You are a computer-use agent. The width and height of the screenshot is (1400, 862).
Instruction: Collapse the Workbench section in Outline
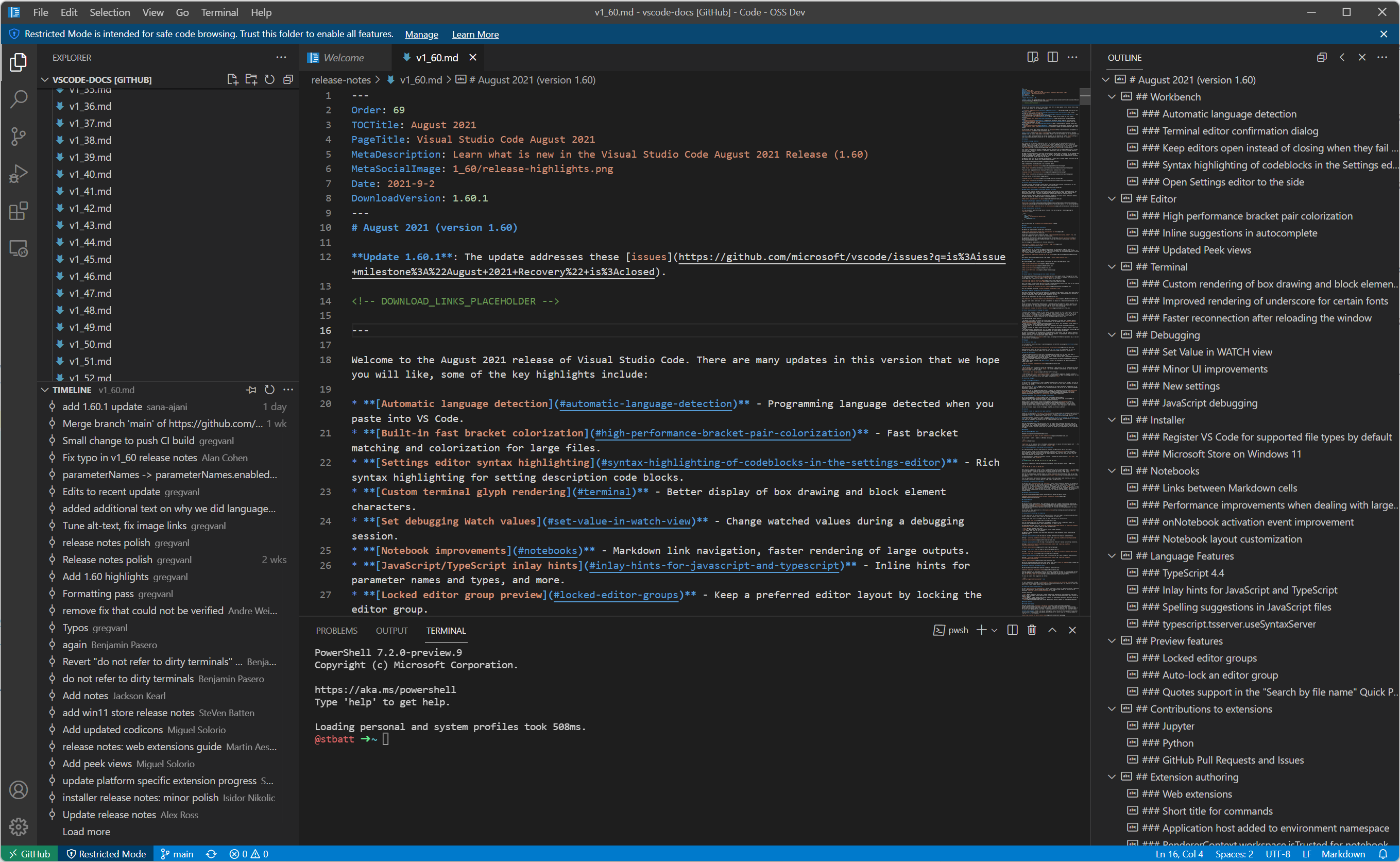pos(1112,96)
